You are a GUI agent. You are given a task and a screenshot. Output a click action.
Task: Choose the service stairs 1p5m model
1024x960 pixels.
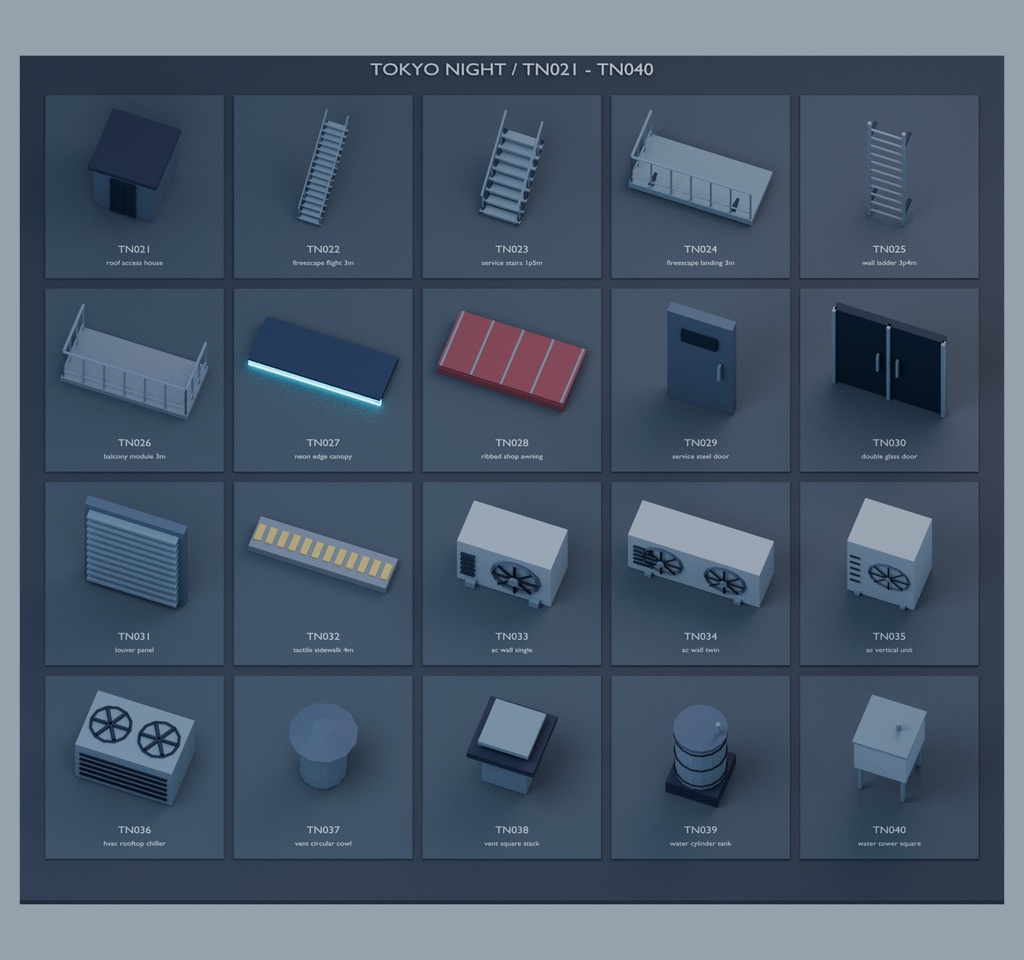pos(512,168)
